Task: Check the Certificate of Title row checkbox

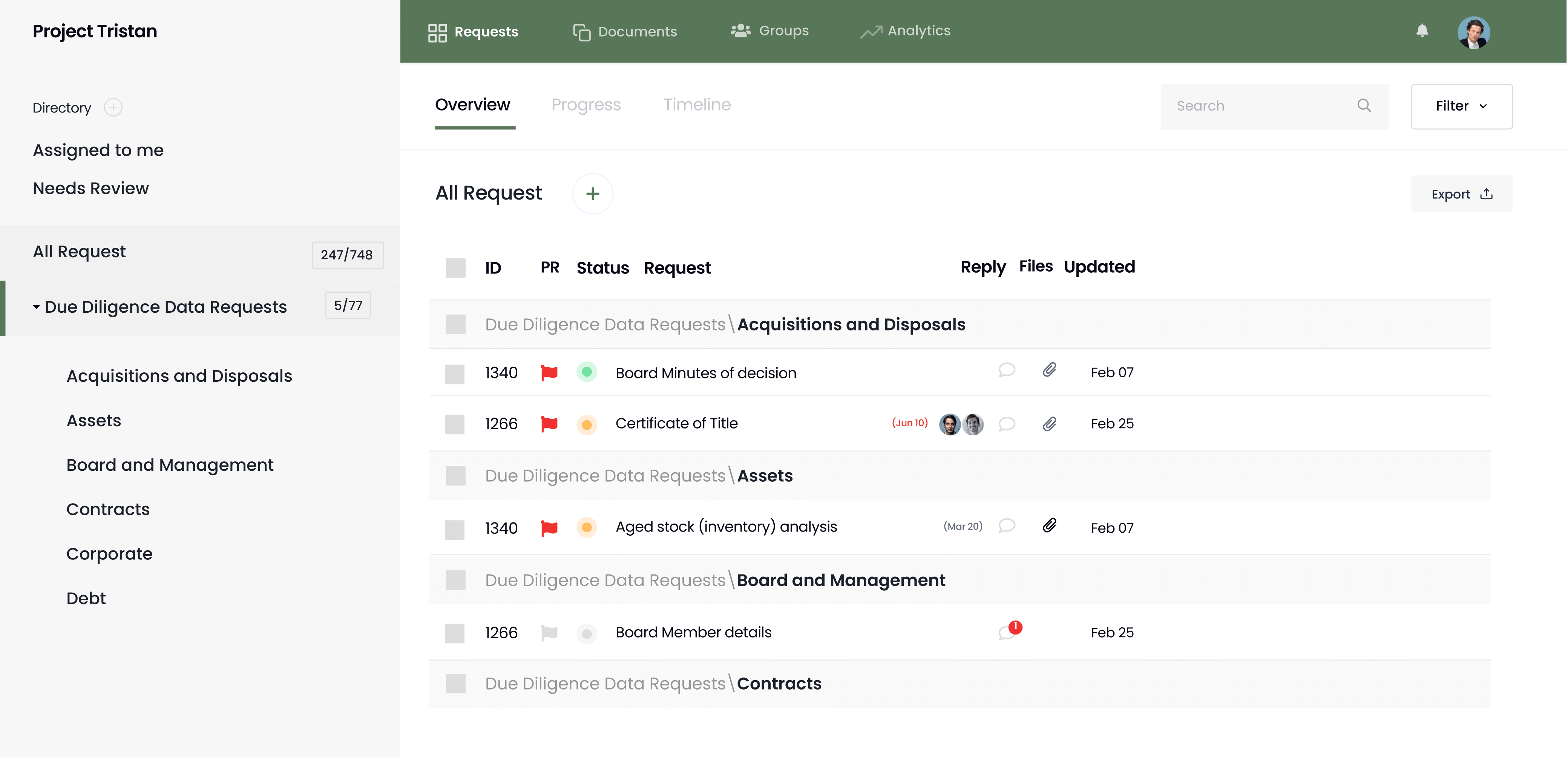Action: pyautogui.click(x=455, y=424)
